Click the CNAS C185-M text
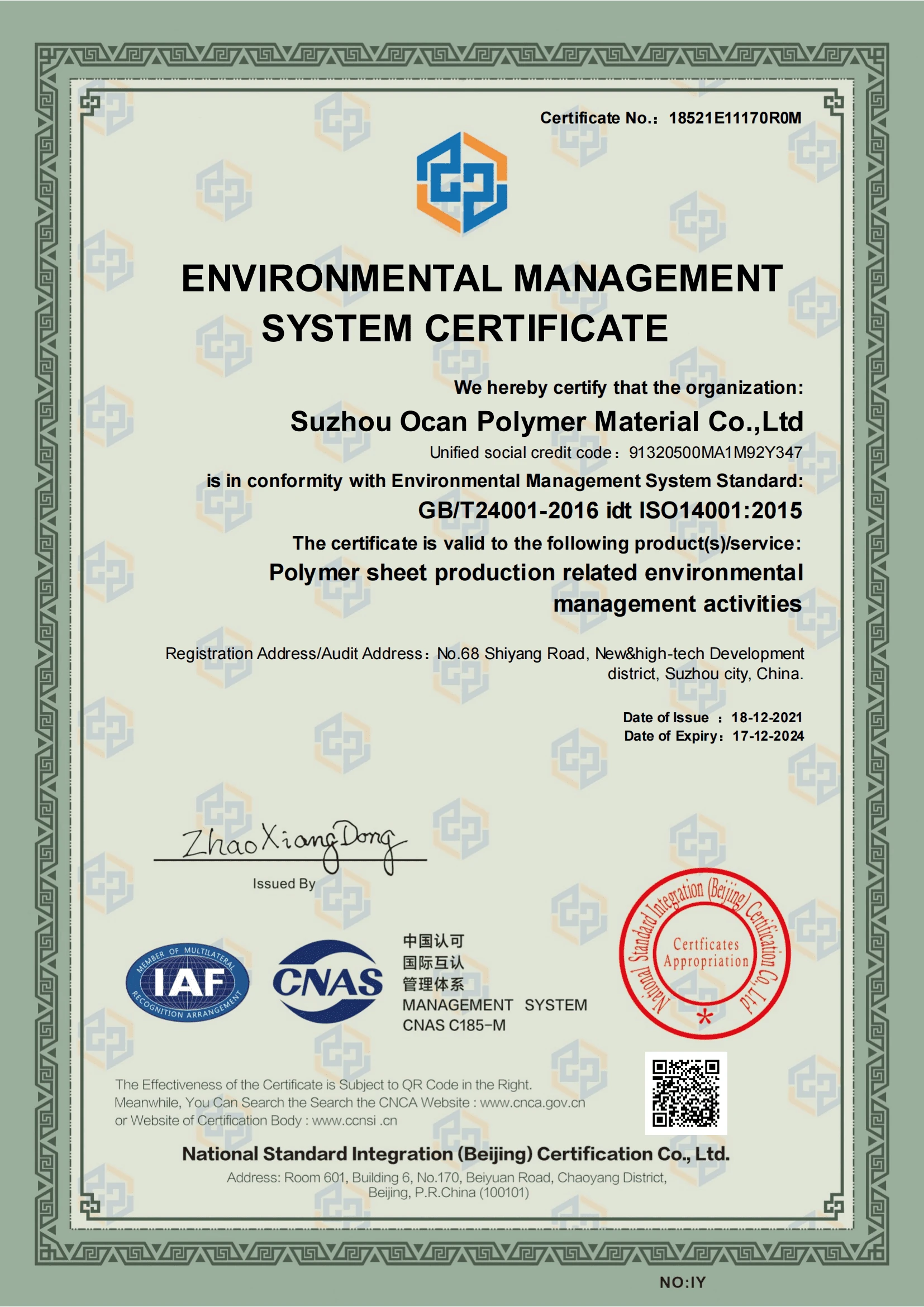The image size is (924, 1307). [454, 1025]
